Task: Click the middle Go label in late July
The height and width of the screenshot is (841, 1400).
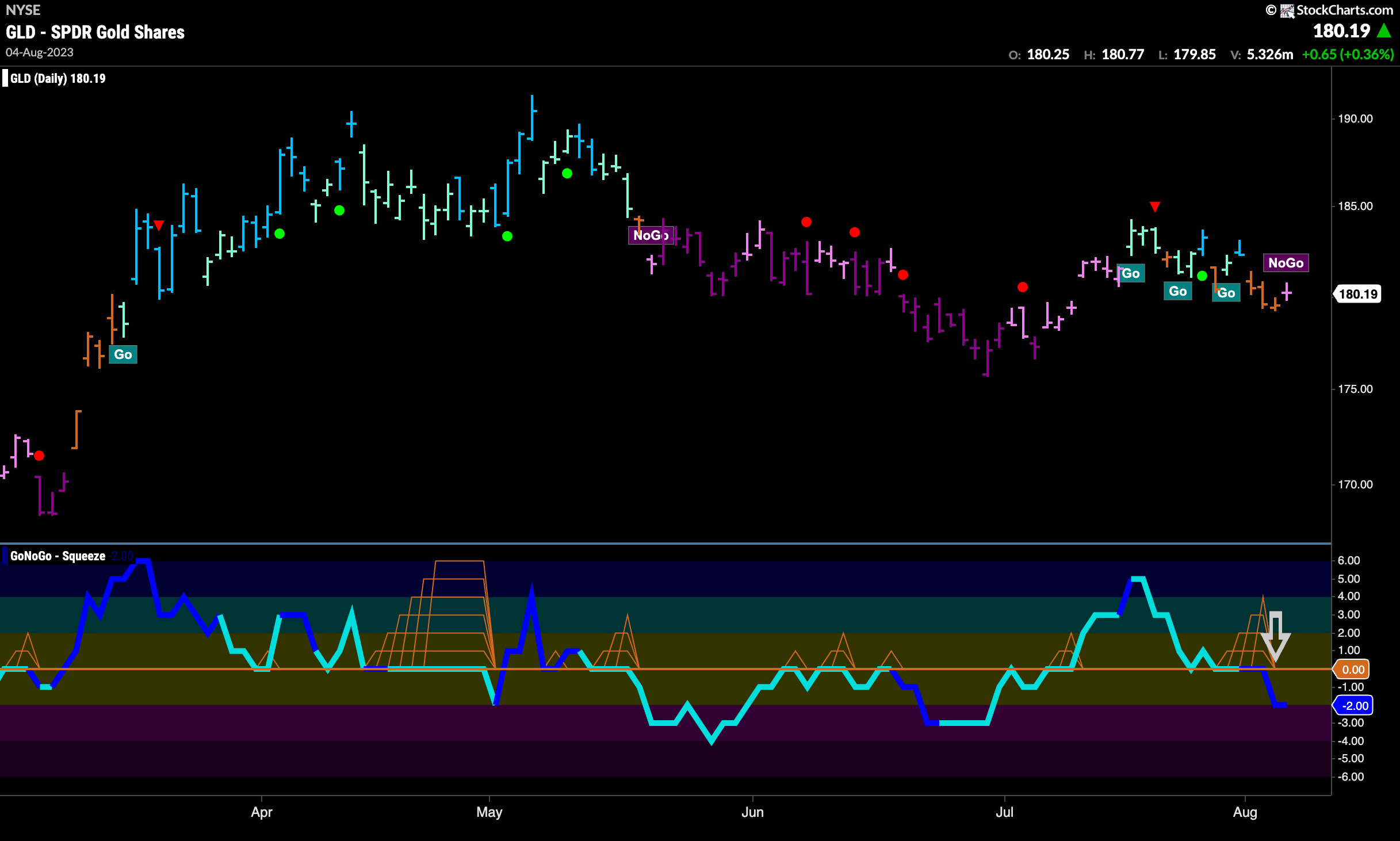Action: (1178, 291)
